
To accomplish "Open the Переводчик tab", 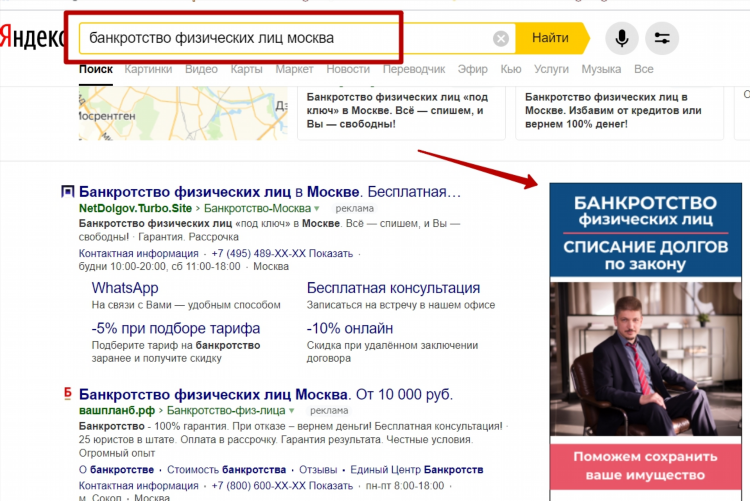I will tap(414, 69).
